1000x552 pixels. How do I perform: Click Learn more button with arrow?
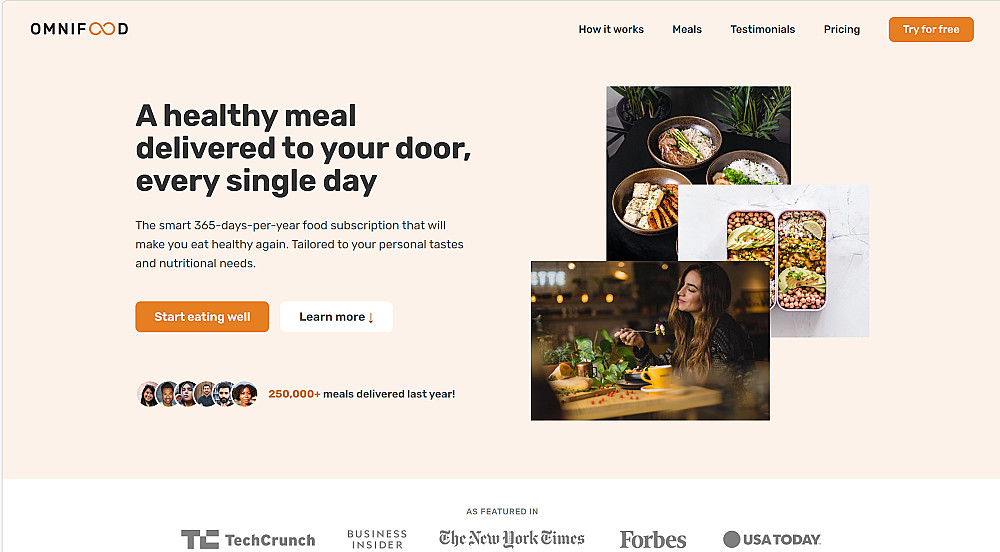pyautogui.click(x=336, y=317)
